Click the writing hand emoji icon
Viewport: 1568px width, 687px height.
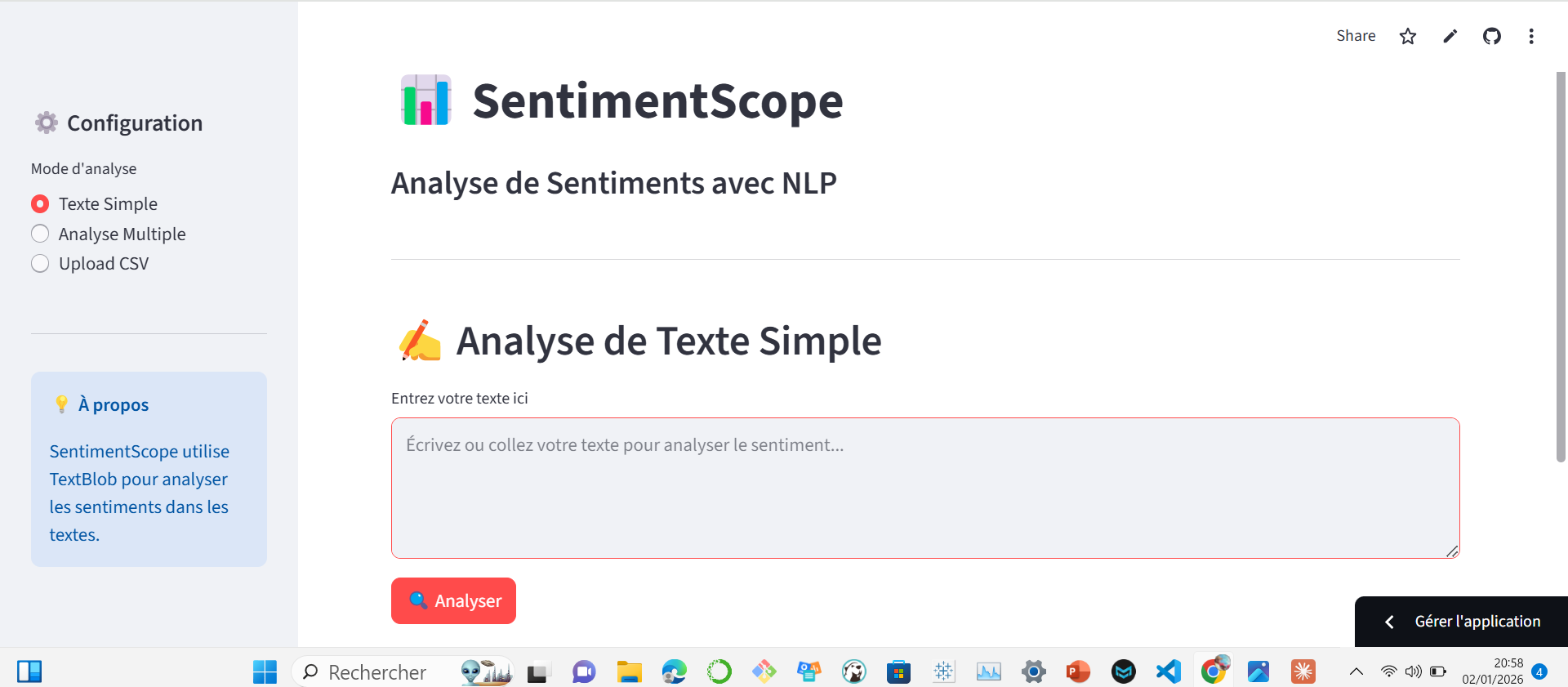tap(420, 341)
